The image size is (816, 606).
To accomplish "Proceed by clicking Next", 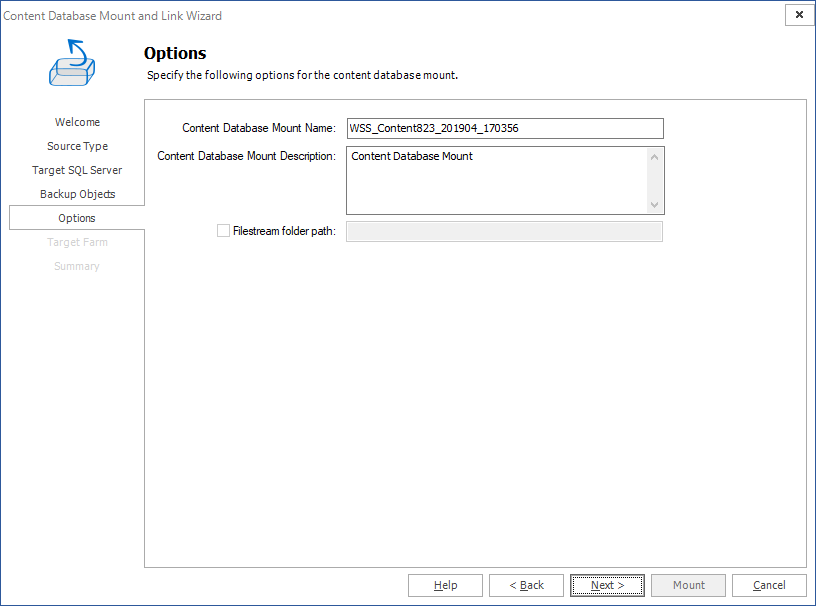I will click(x=608, y=585).
